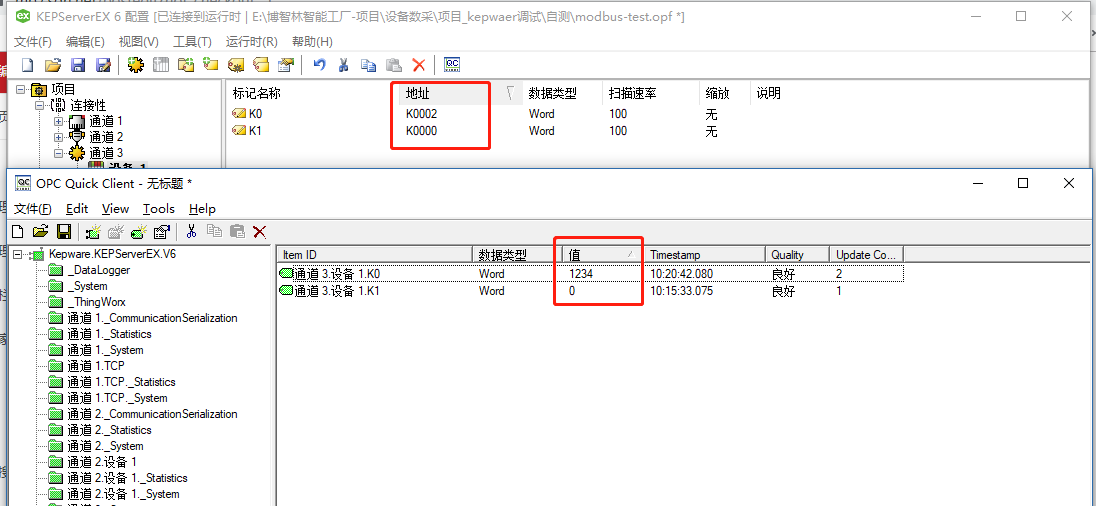This screenshot has height=506, width=1096.
Task: Open Properties icon in KEPServerEX toolbar
Action: coord(286,65)
